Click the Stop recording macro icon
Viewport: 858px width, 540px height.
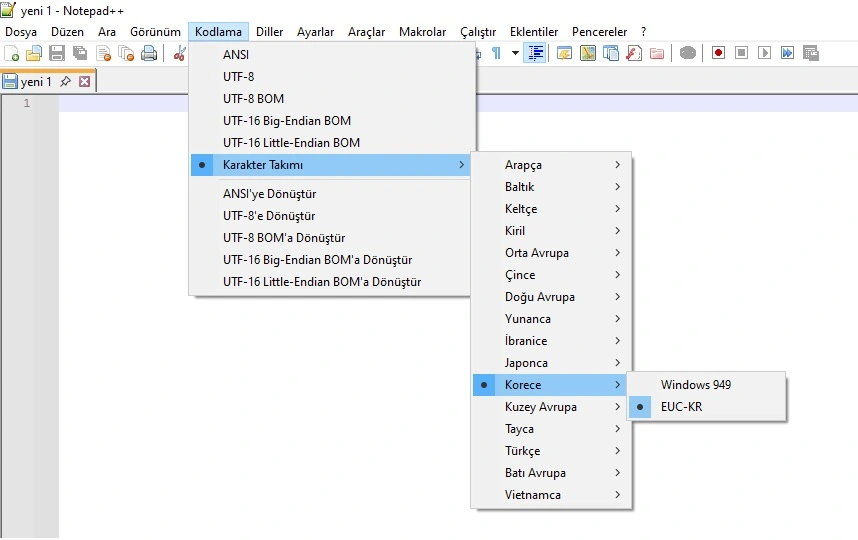741,53
